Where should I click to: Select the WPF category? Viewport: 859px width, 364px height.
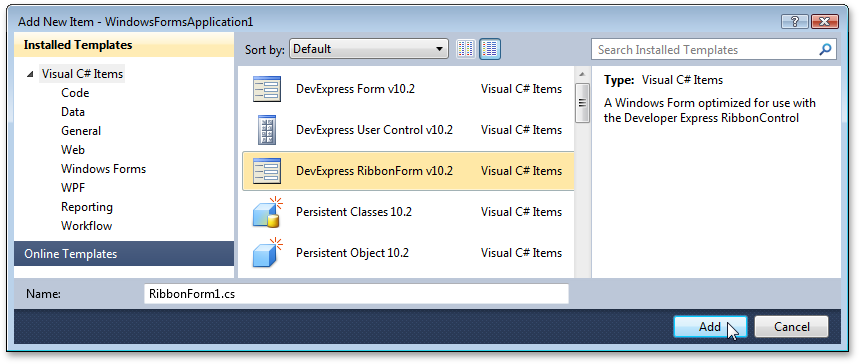[x=73, y=188]
